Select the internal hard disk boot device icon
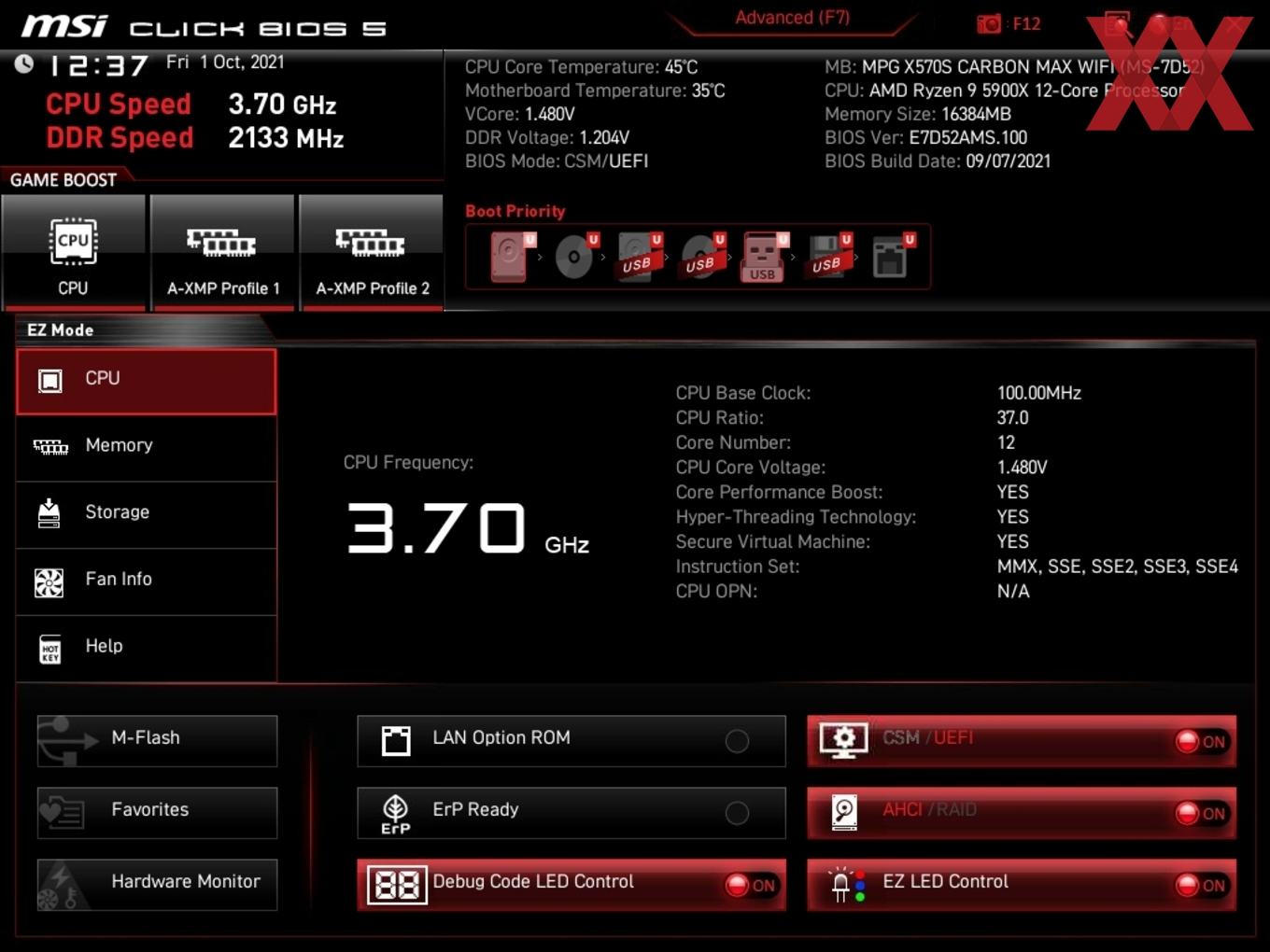The image size is (1270, 952). pos(511,257)
